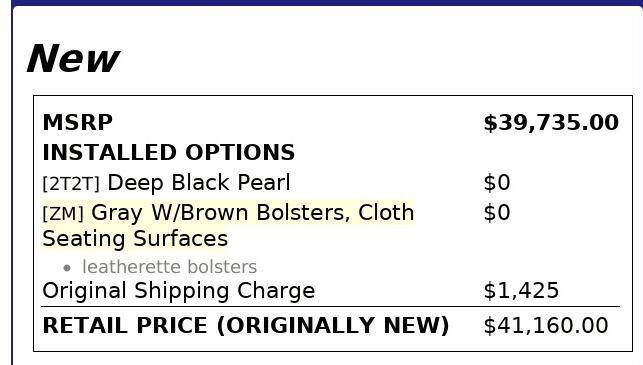Click the [2T2T] option code
Image resolution: width=643 pixels, height=365 pixels.
click(x=71, y=183)
